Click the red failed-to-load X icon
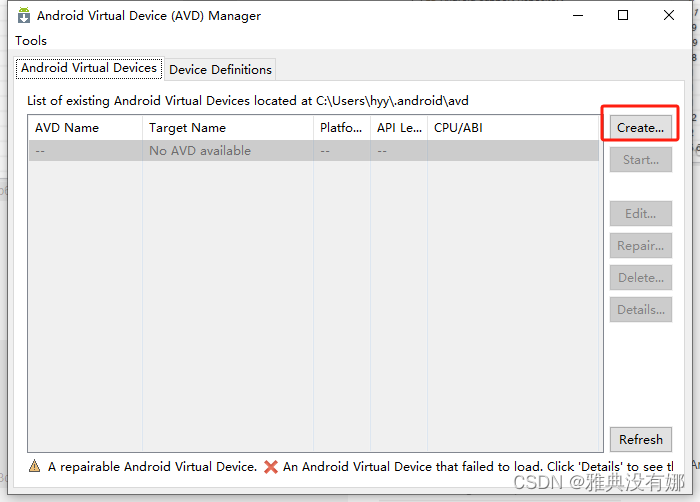Image resolution: width=700 pixels, height=502 pixels. 271,467
